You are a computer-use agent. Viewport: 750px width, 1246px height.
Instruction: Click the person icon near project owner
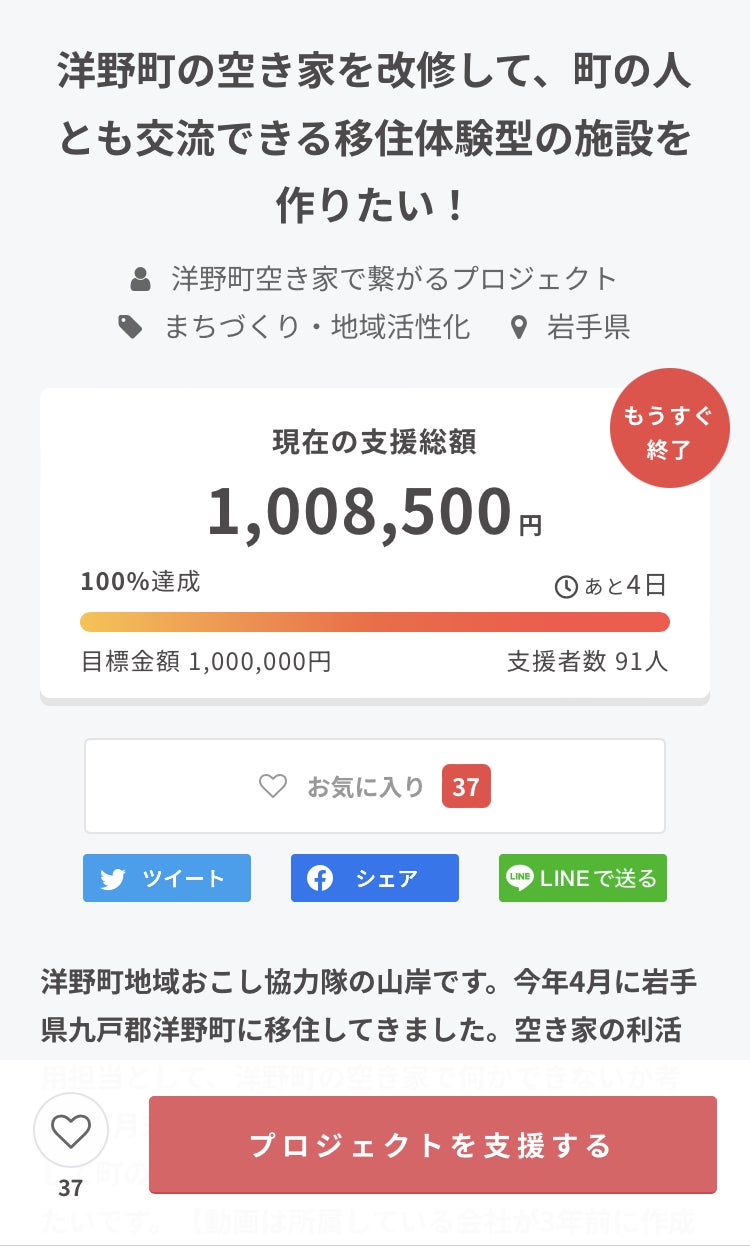pos(141,278)
